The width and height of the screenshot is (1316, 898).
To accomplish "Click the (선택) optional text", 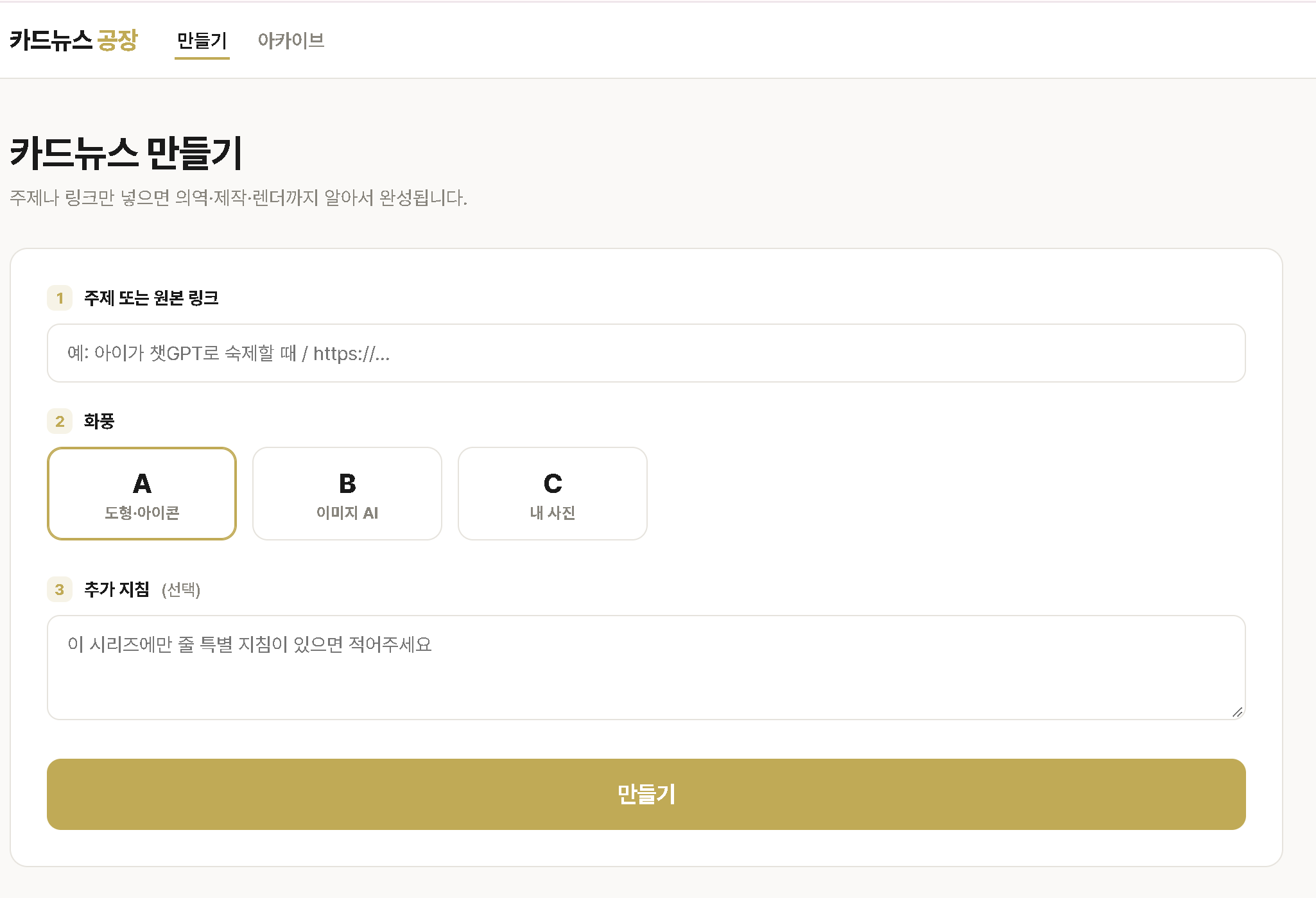I will point(181,590).
